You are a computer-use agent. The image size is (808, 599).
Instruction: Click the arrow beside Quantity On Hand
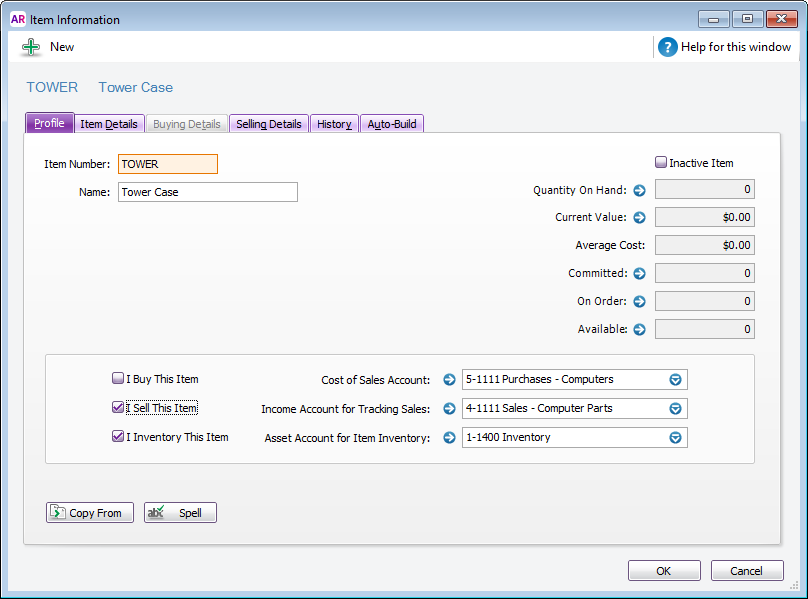pos(640,190)
